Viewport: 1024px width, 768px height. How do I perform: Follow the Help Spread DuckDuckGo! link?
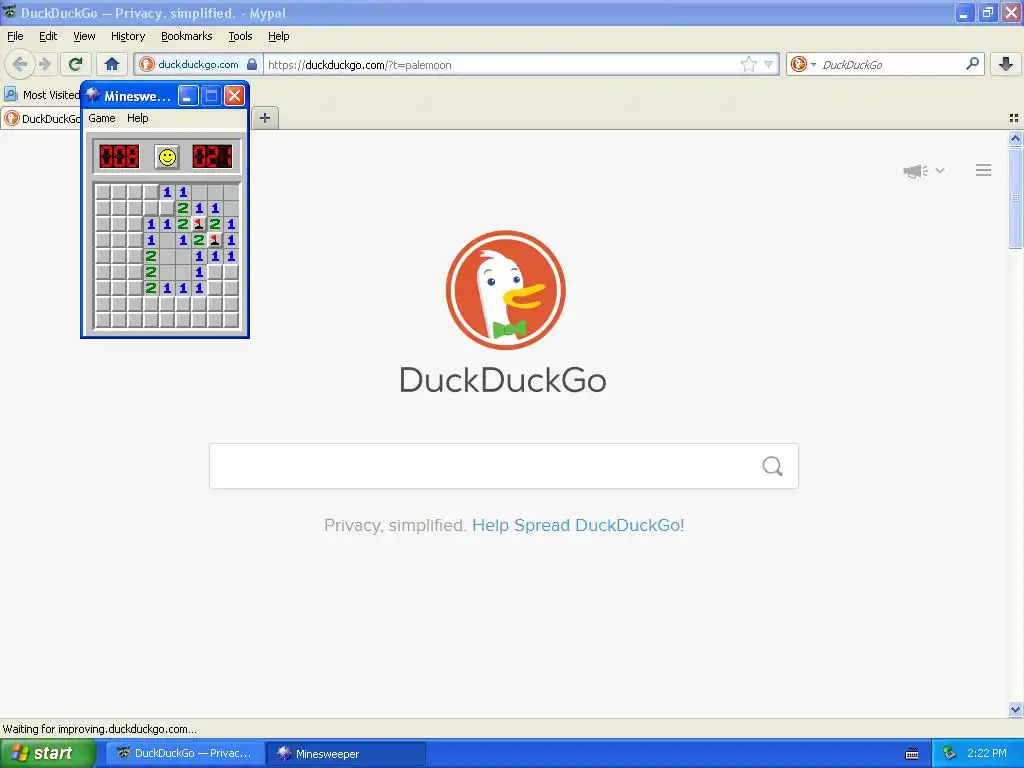(578, 525)
